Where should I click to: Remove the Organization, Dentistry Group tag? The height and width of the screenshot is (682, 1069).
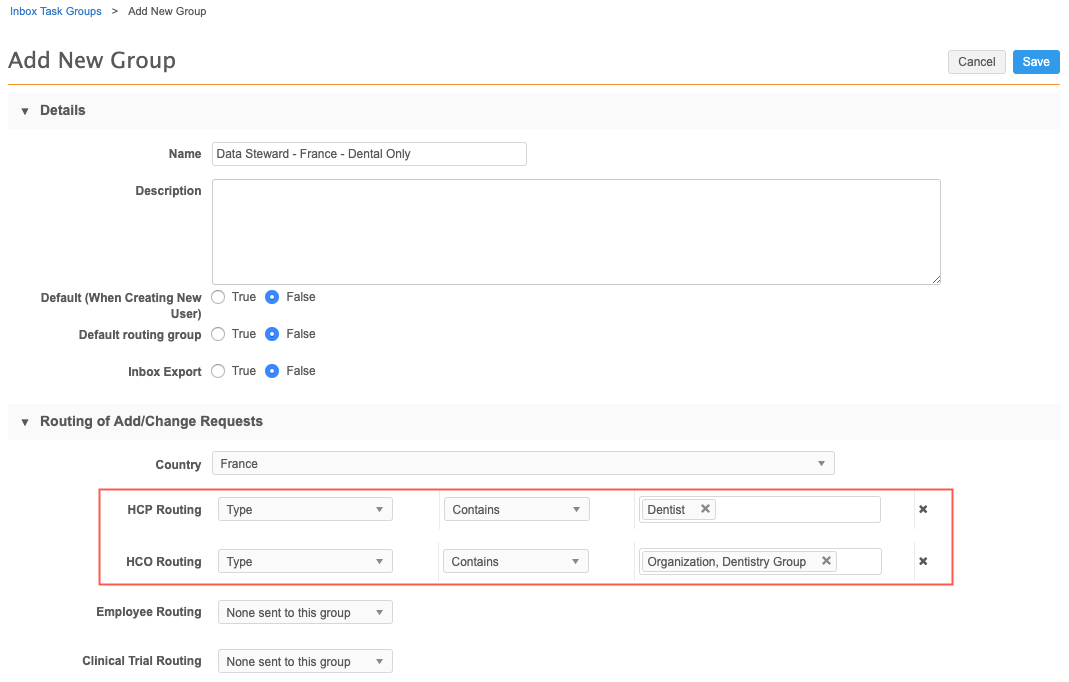[826, 561]
